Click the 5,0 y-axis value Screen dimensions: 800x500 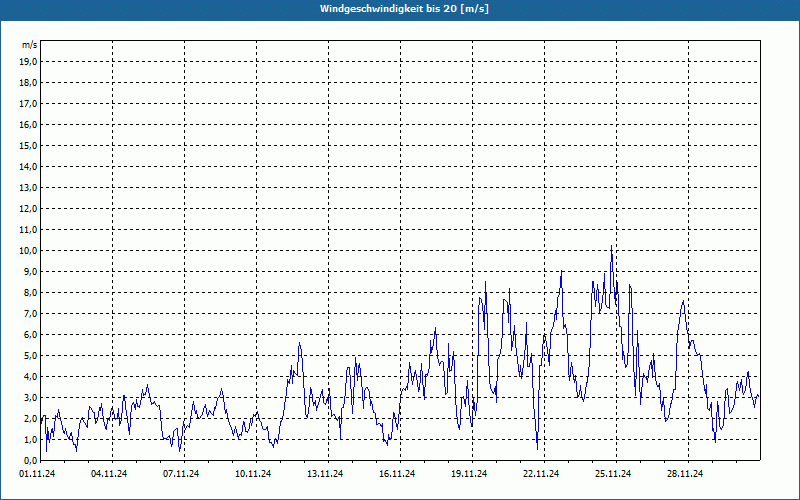click(x=30, y=356)
